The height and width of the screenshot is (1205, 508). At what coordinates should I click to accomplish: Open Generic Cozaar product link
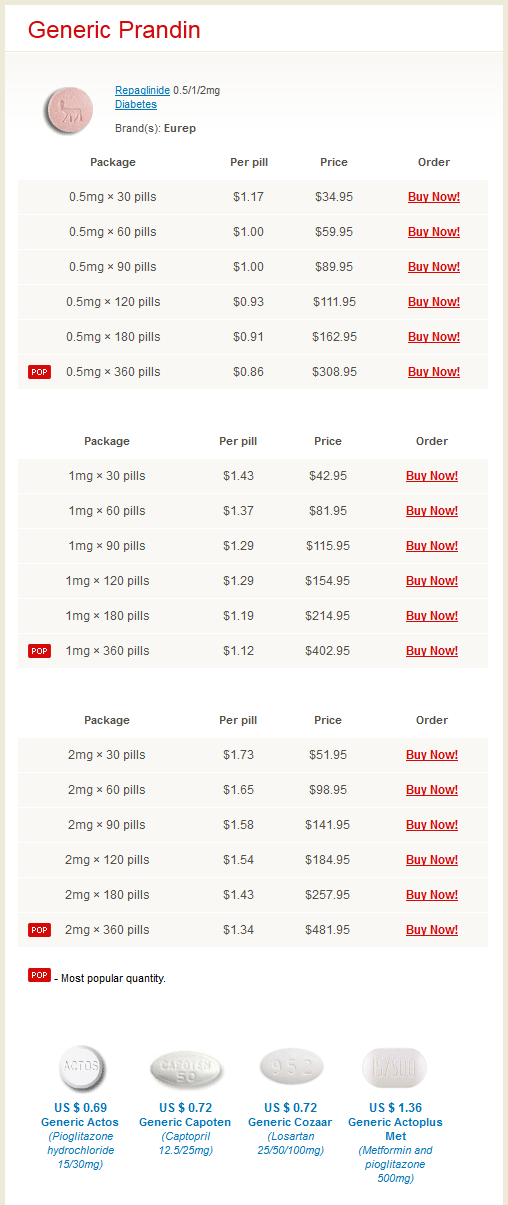coord(290,1122)
